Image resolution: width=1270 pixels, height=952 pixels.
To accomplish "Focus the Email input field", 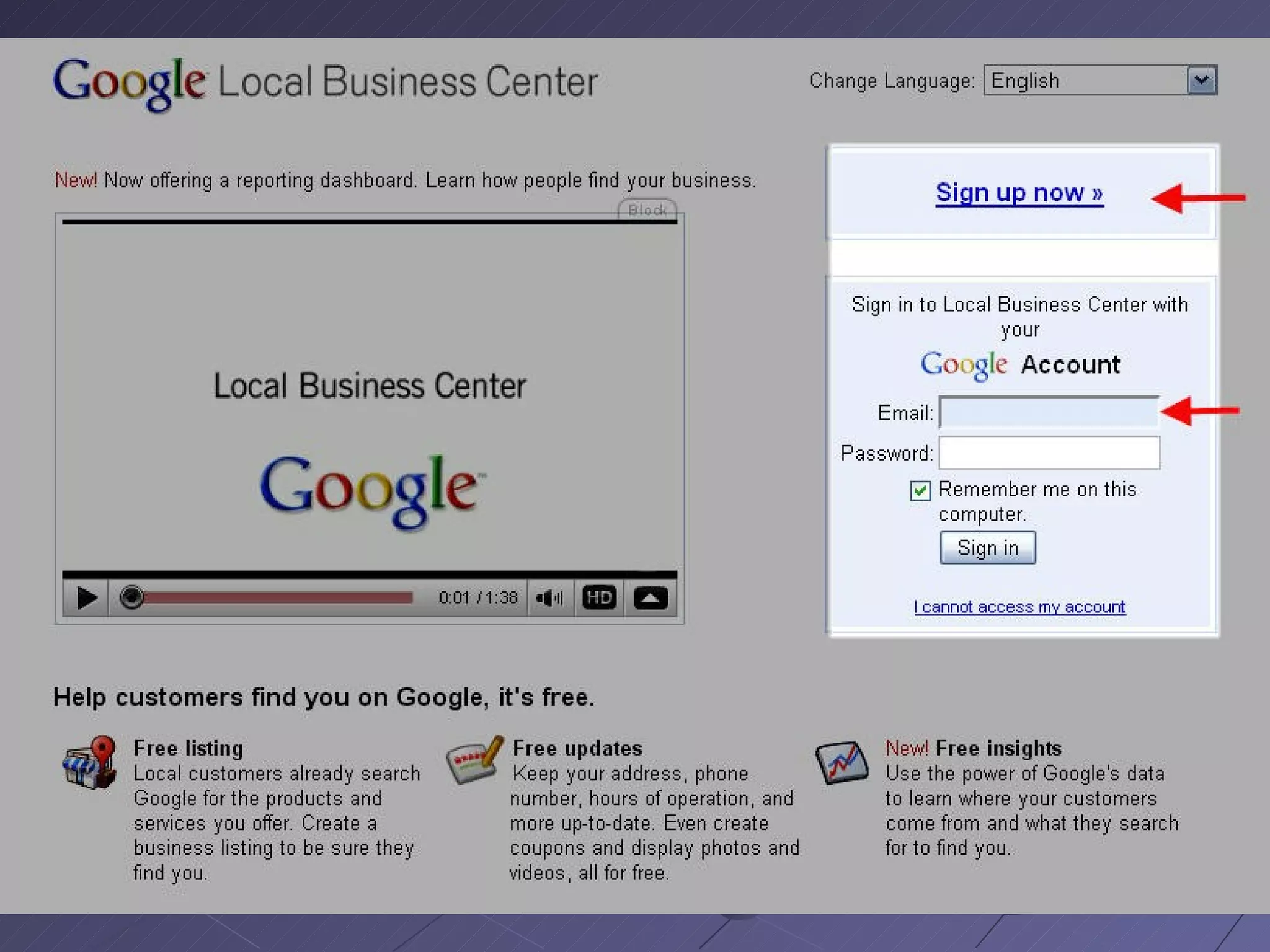I will point(1049,412).
